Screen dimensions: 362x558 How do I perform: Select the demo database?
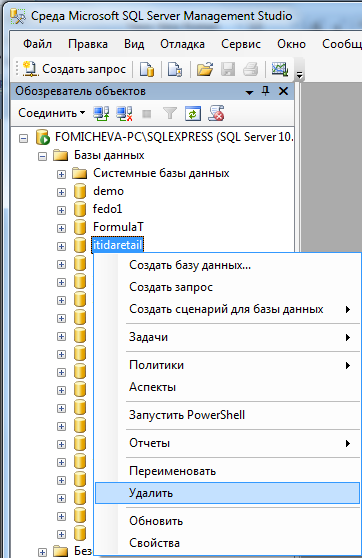(108, 191)
